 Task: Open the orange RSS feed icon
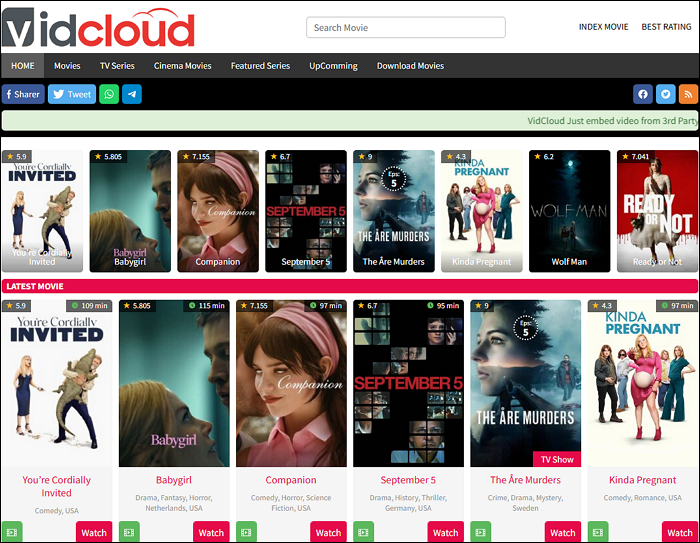pos(688,94)
